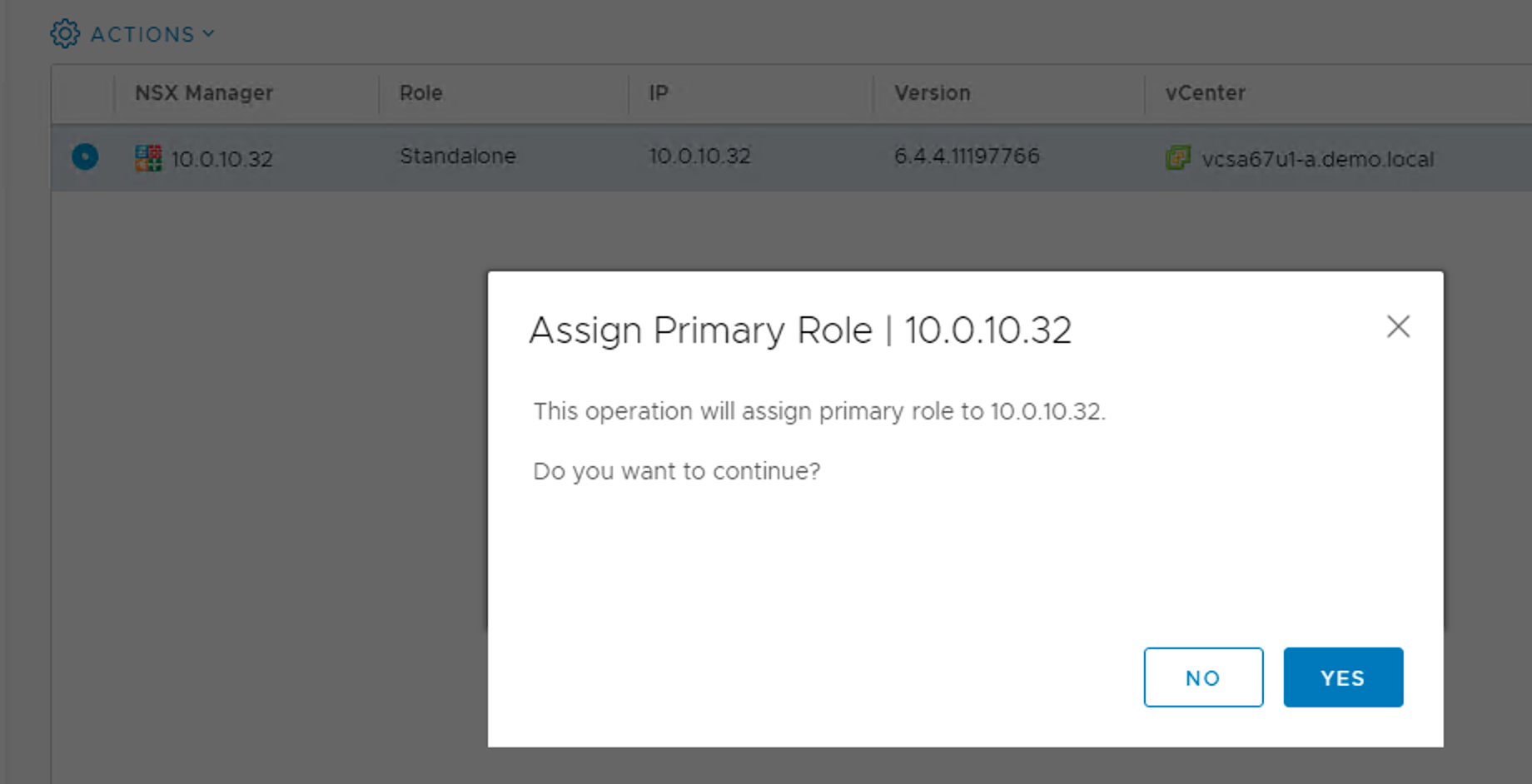The width and height of the screenshot is (1532, 784).
Task: Click the Version column header
Action: (932, 93)
